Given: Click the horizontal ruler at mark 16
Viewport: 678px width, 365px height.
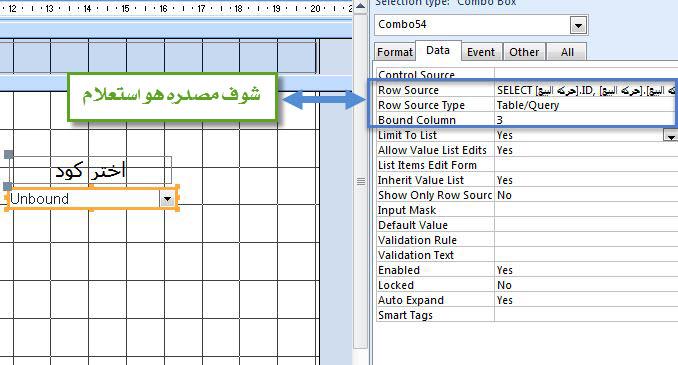Looking at the screenshot, I should pos(163,8).
